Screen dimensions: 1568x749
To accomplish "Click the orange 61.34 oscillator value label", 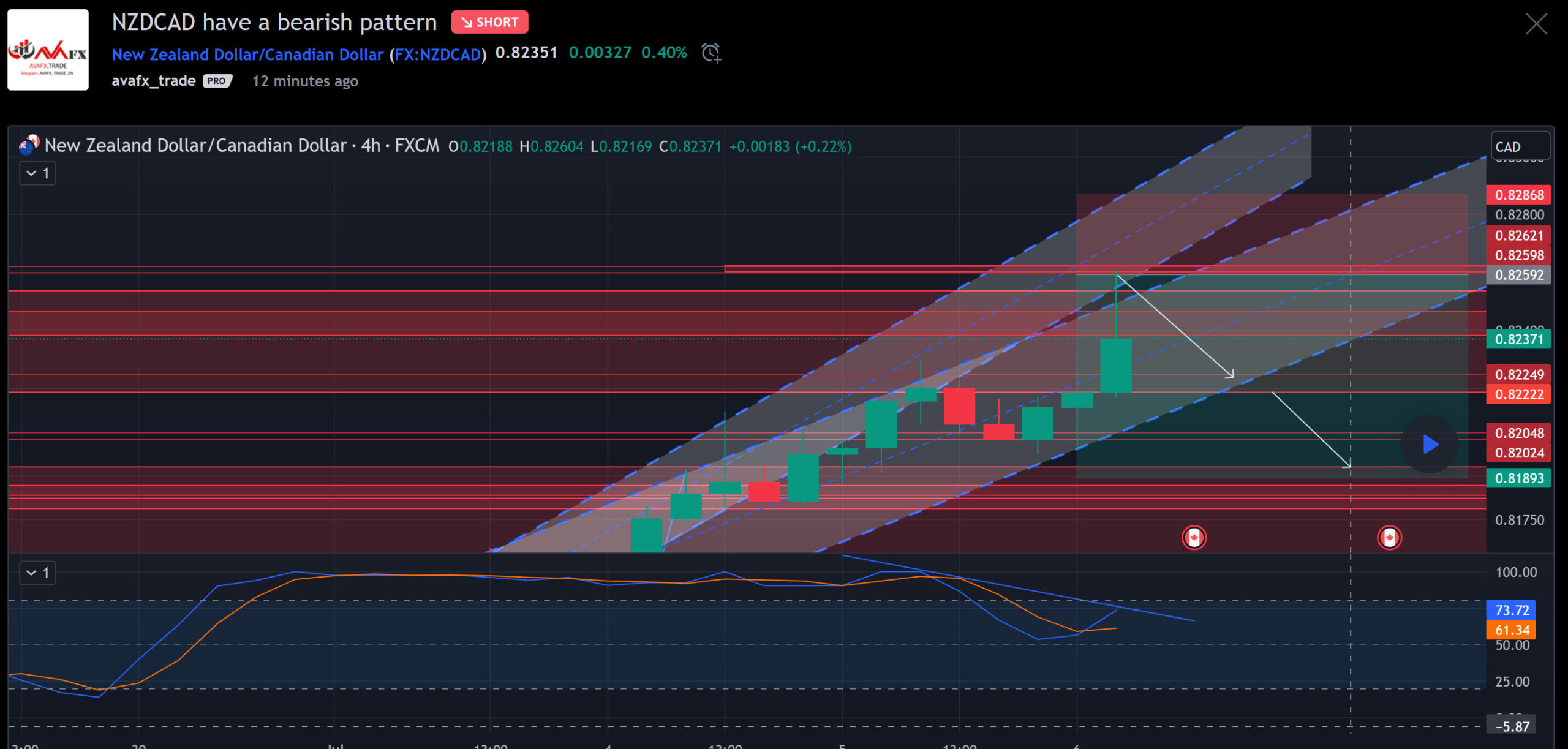I will (x=1511, y=630).
